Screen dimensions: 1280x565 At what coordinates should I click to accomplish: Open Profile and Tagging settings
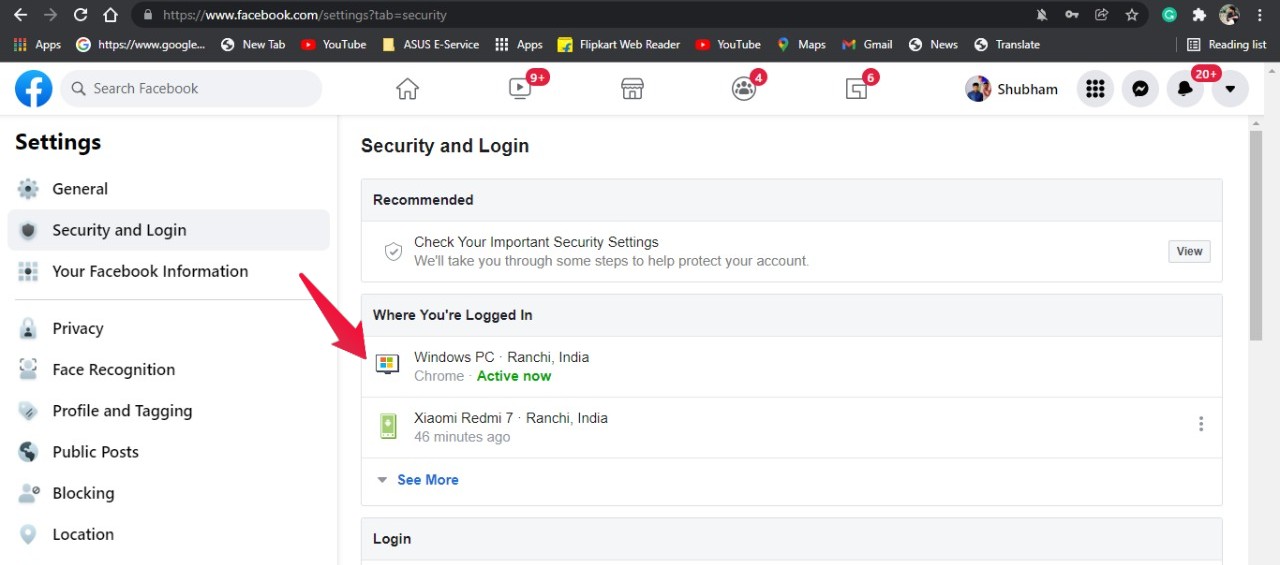tap(168, 410)
